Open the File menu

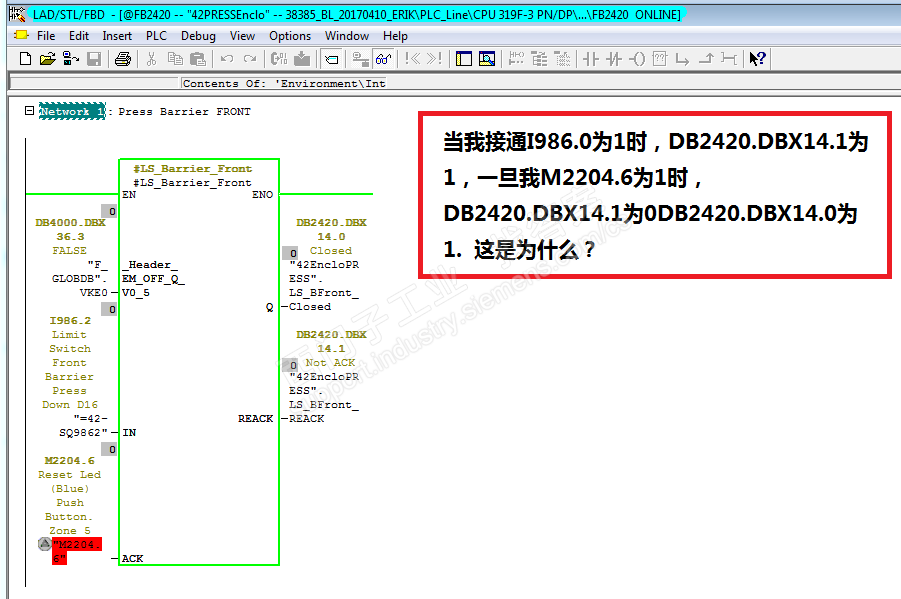point(46,36)
